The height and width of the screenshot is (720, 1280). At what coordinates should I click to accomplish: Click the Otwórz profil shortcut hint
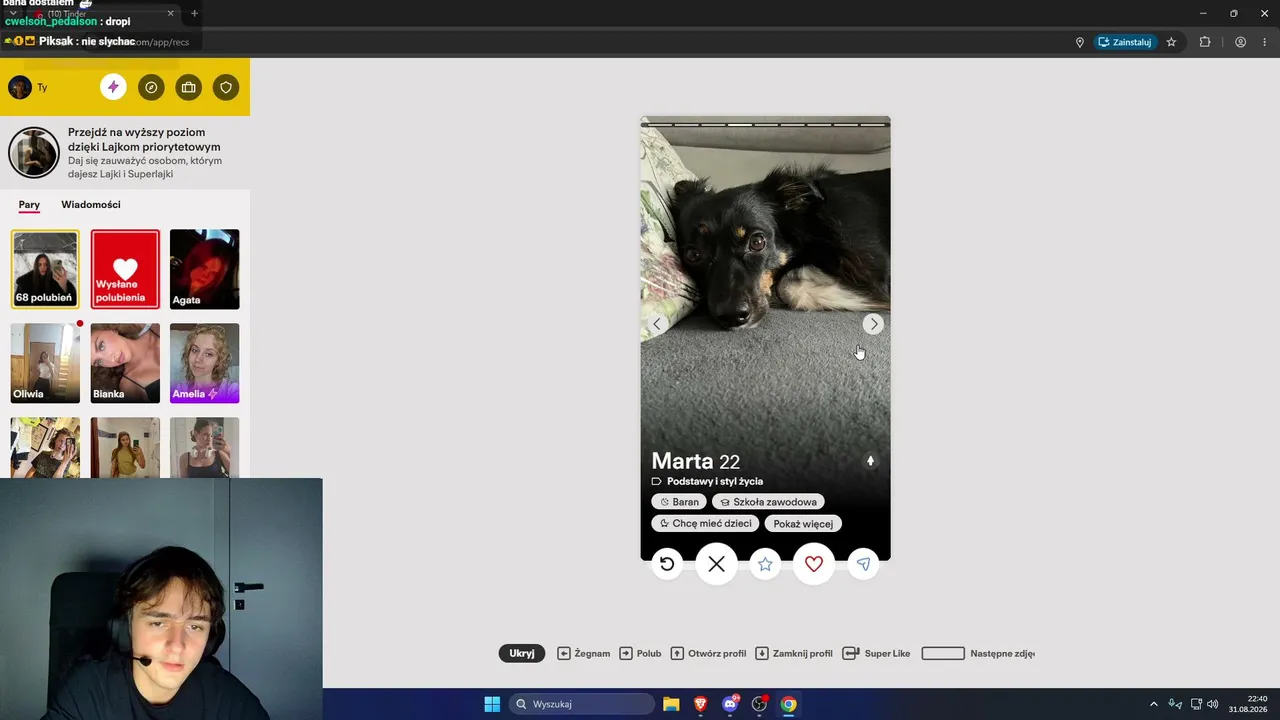click(x=708, y=653)
